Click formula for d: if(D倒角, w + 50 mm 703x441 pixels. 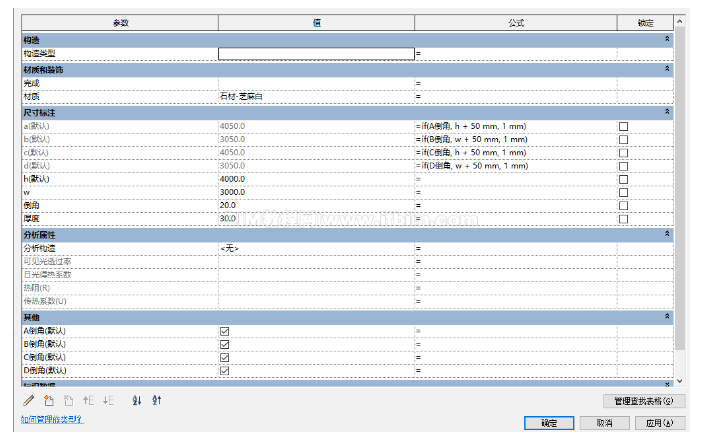(472, 166)
